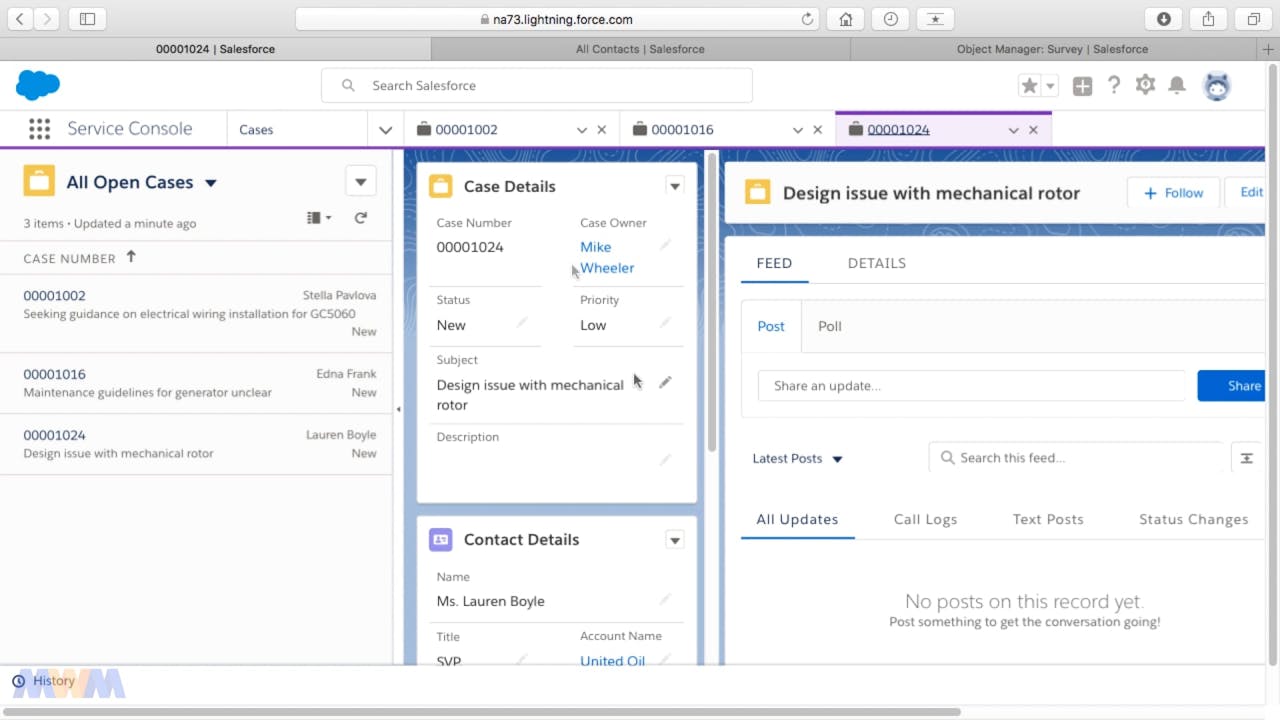Click the History clock icon
This screenshot has height=720, width=1280.
[x=18, y=681]
